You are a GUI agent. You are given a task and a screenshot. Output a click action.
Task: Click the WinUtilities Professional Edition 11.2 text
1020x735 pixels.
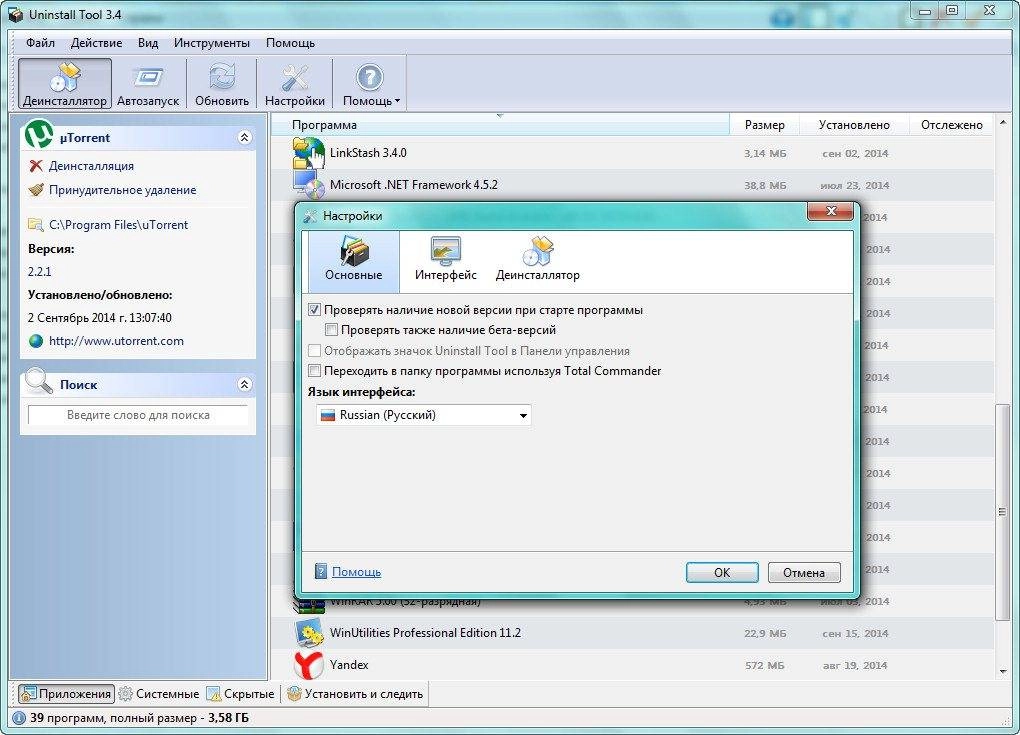pos(425,633)
